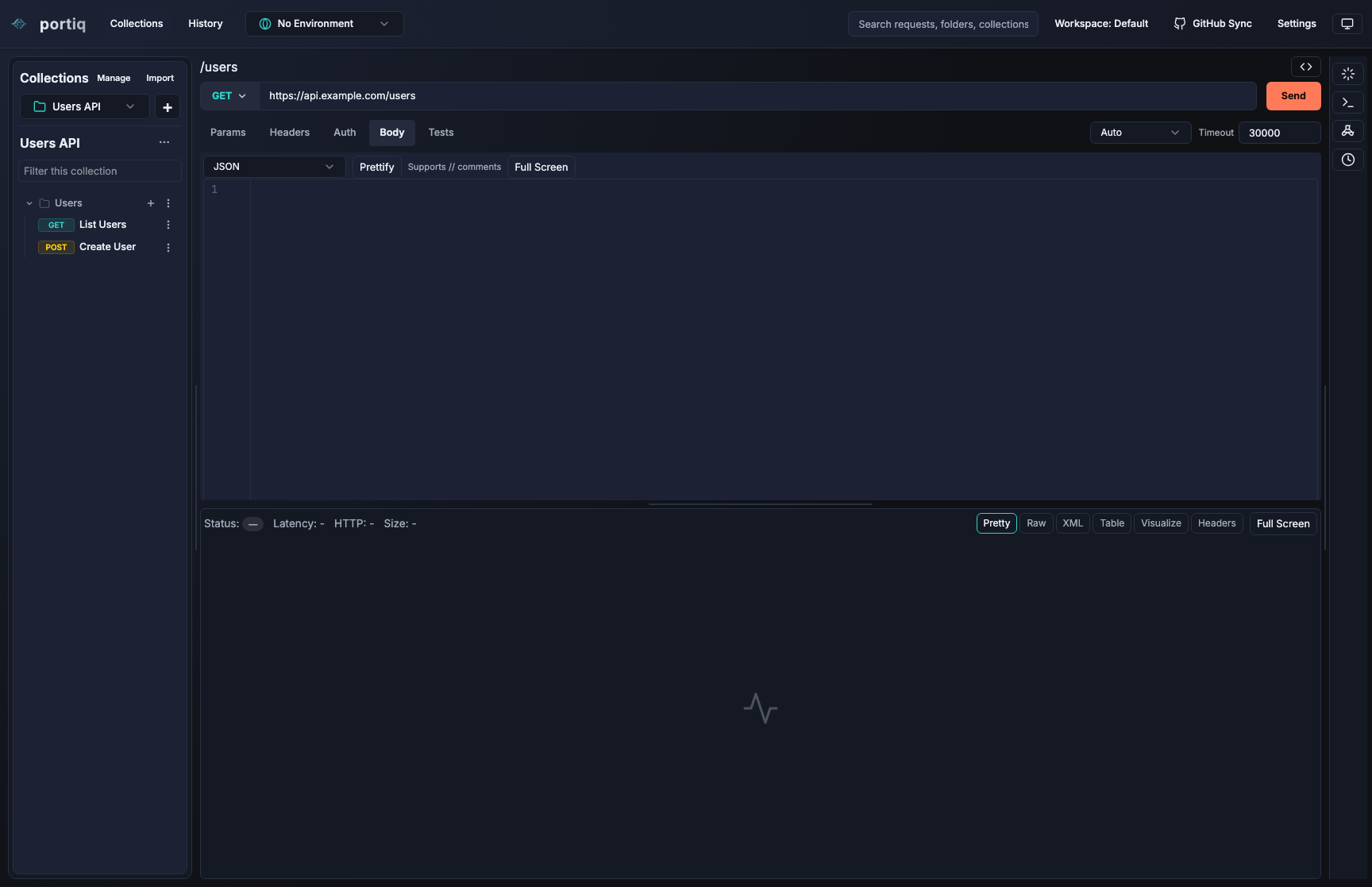Image resolution: width=1372 pixels, height=887 pixels.
Task: Click the search requests input field
Action: pos(943,24)
